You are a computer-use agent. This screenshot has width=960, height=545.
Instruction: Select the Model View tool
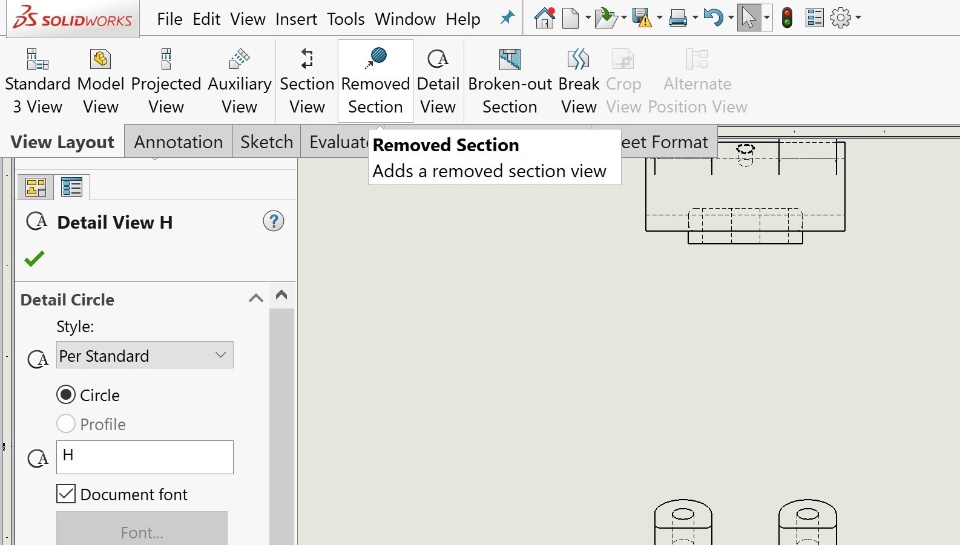pos(100,81)
